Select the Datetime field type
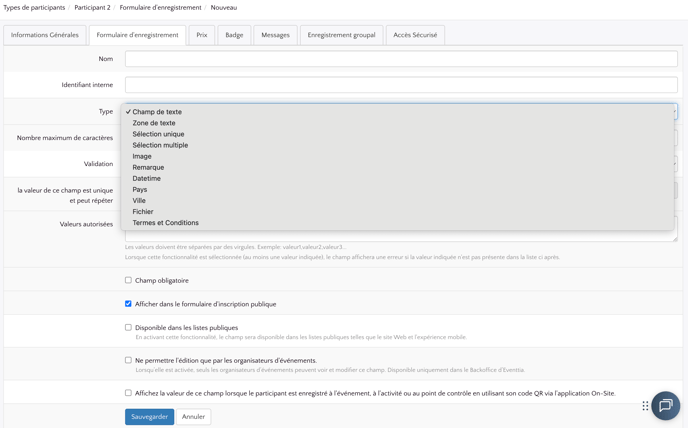The width and height of the screenshot is (688, 428). pos(146,178)
